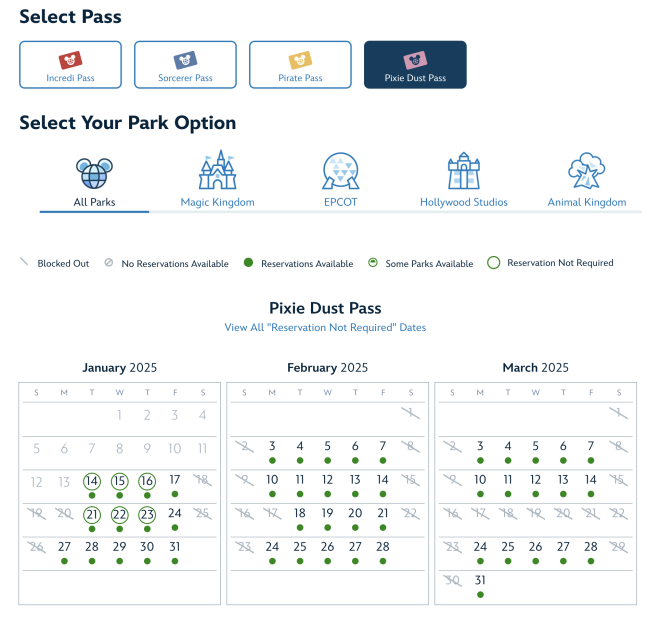Select the Incredi Pass red ticket icon
The height and width of the screenshot is (625, 661).
(x=70, y=60)
